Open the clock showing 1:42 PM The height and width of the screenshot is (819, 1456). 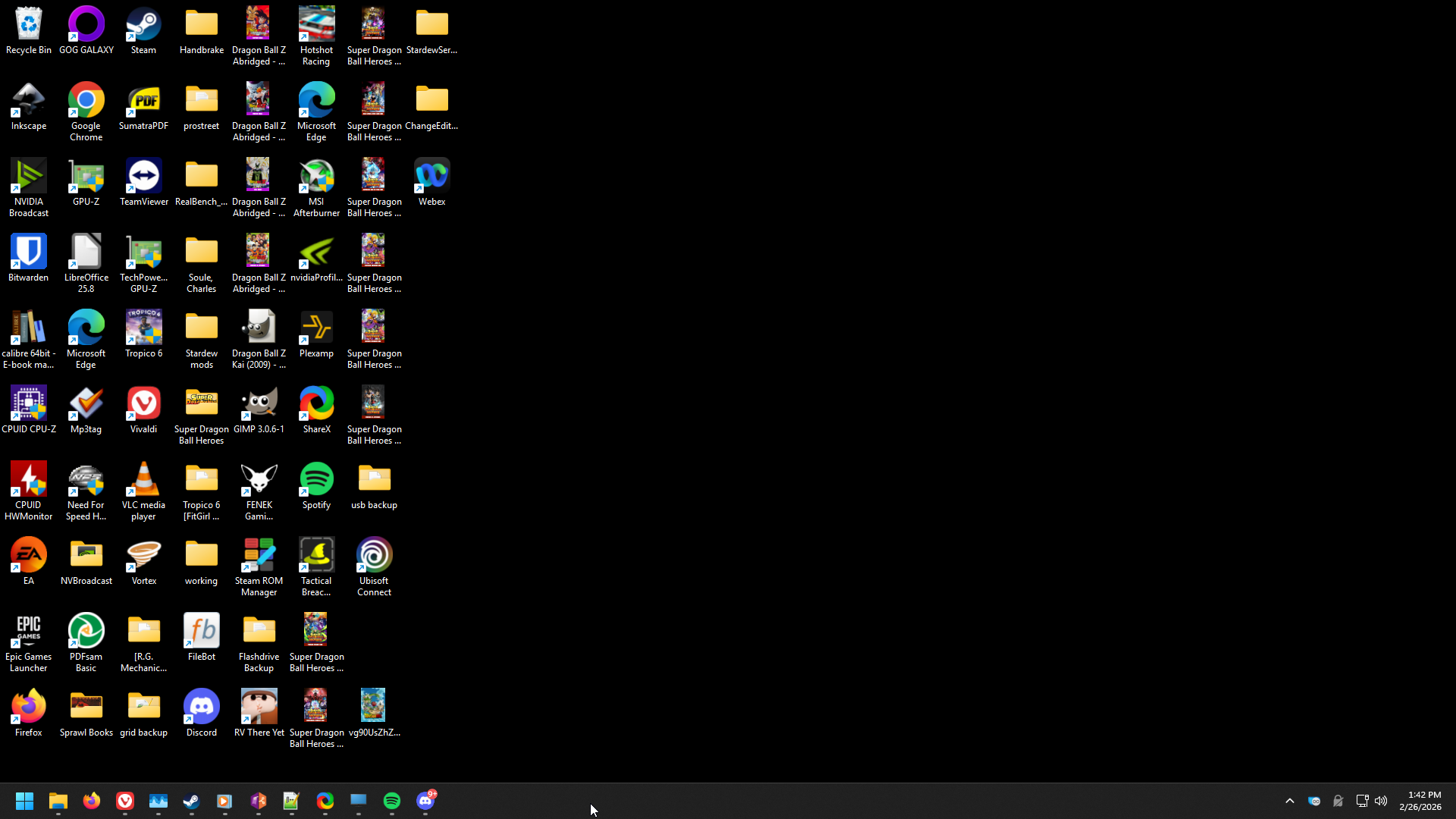coord(1420,801)
